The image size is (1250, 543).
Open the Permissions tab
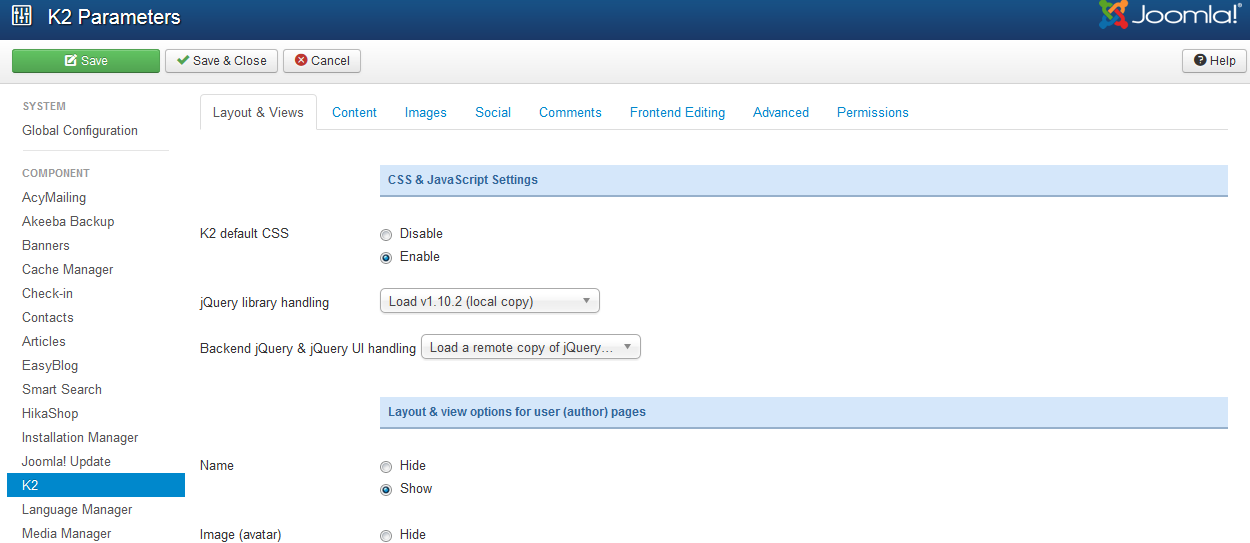(x=873, y=113)
